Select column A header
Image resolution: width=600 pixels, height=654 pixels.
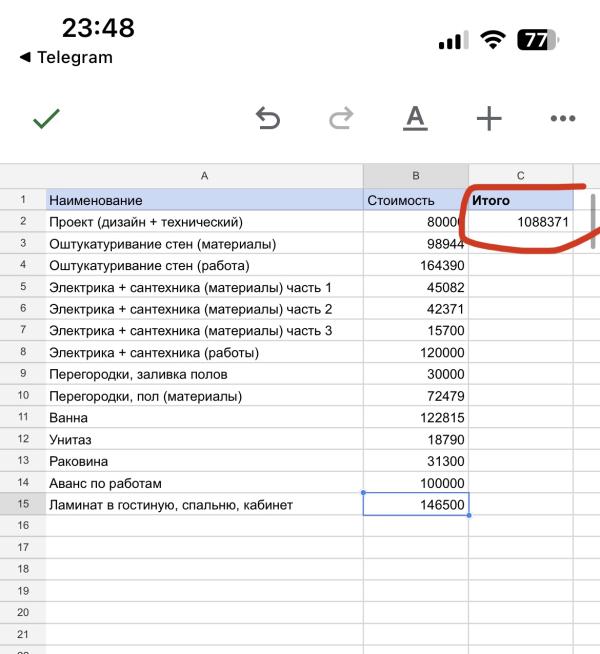click(x=204, y=175)
